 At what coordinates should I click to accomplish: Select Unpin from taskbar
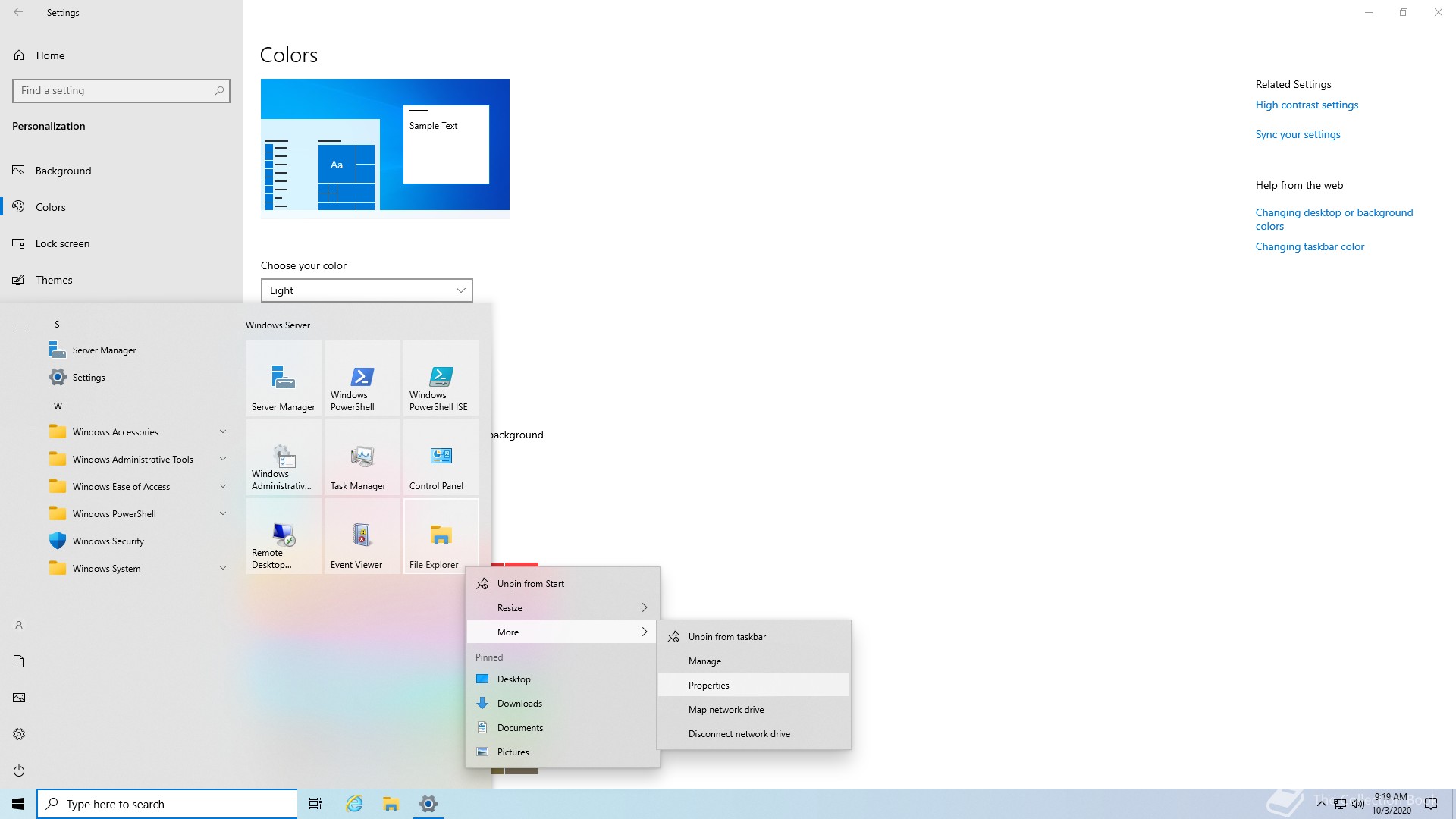754,637
